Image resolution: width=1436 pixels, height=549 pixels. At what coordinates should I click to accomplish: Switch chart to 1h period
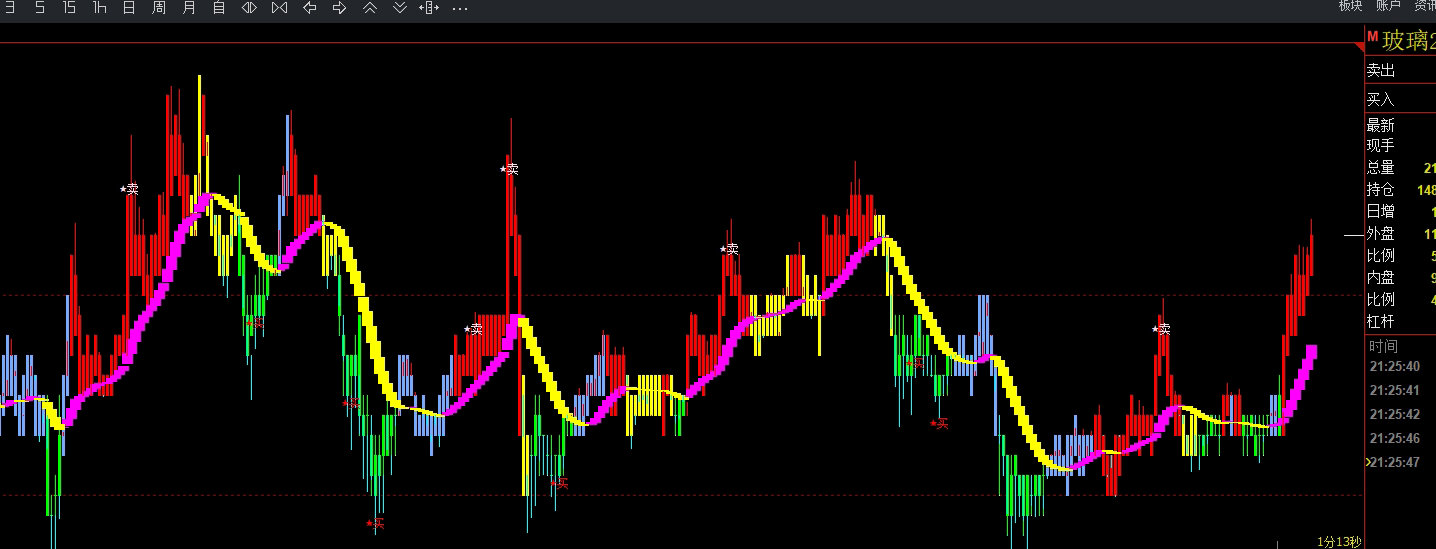99,8
